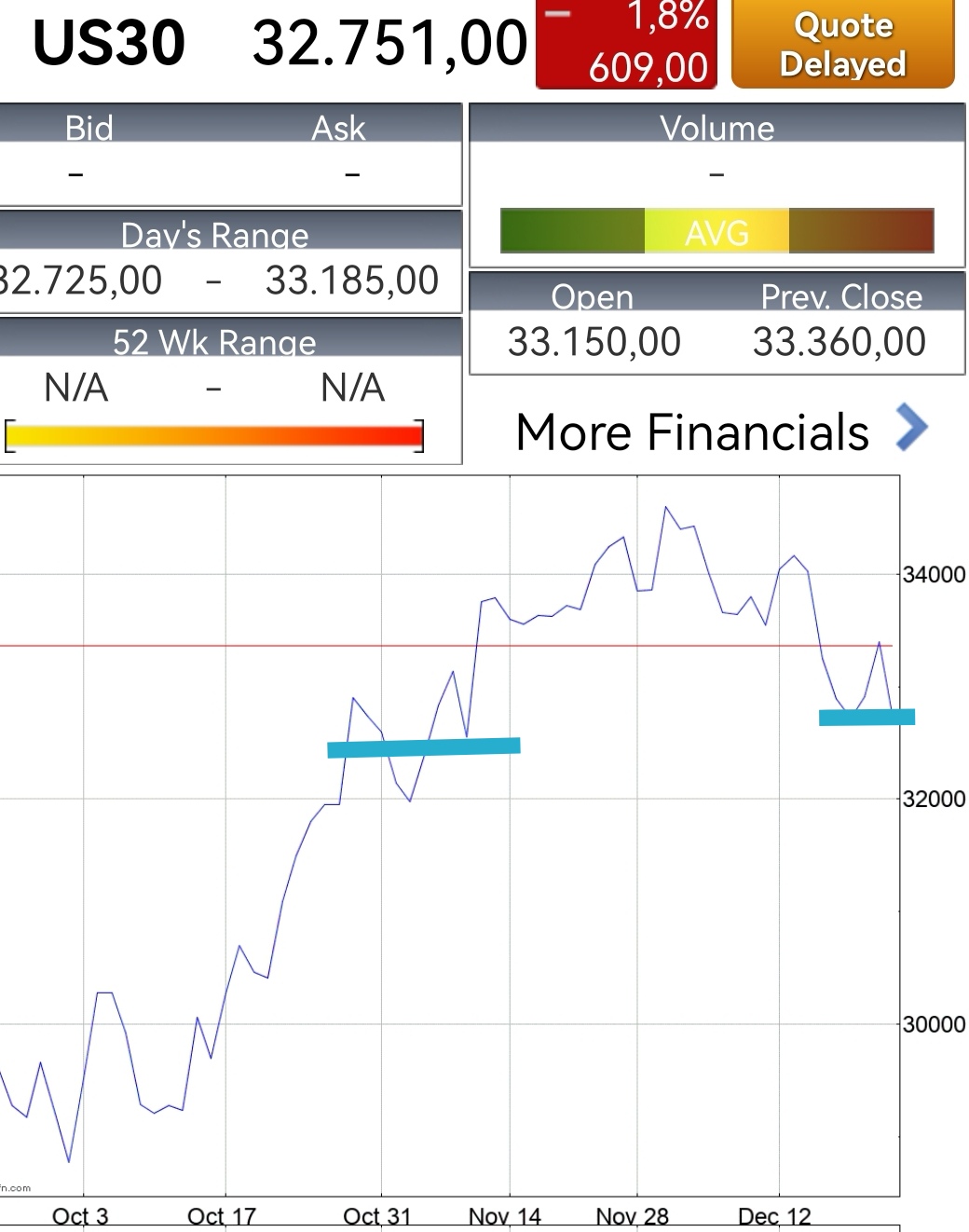The image size is (969, 1232).
Task: Select the lower cyan resistance line on the chart
Action: coord(424,746)
